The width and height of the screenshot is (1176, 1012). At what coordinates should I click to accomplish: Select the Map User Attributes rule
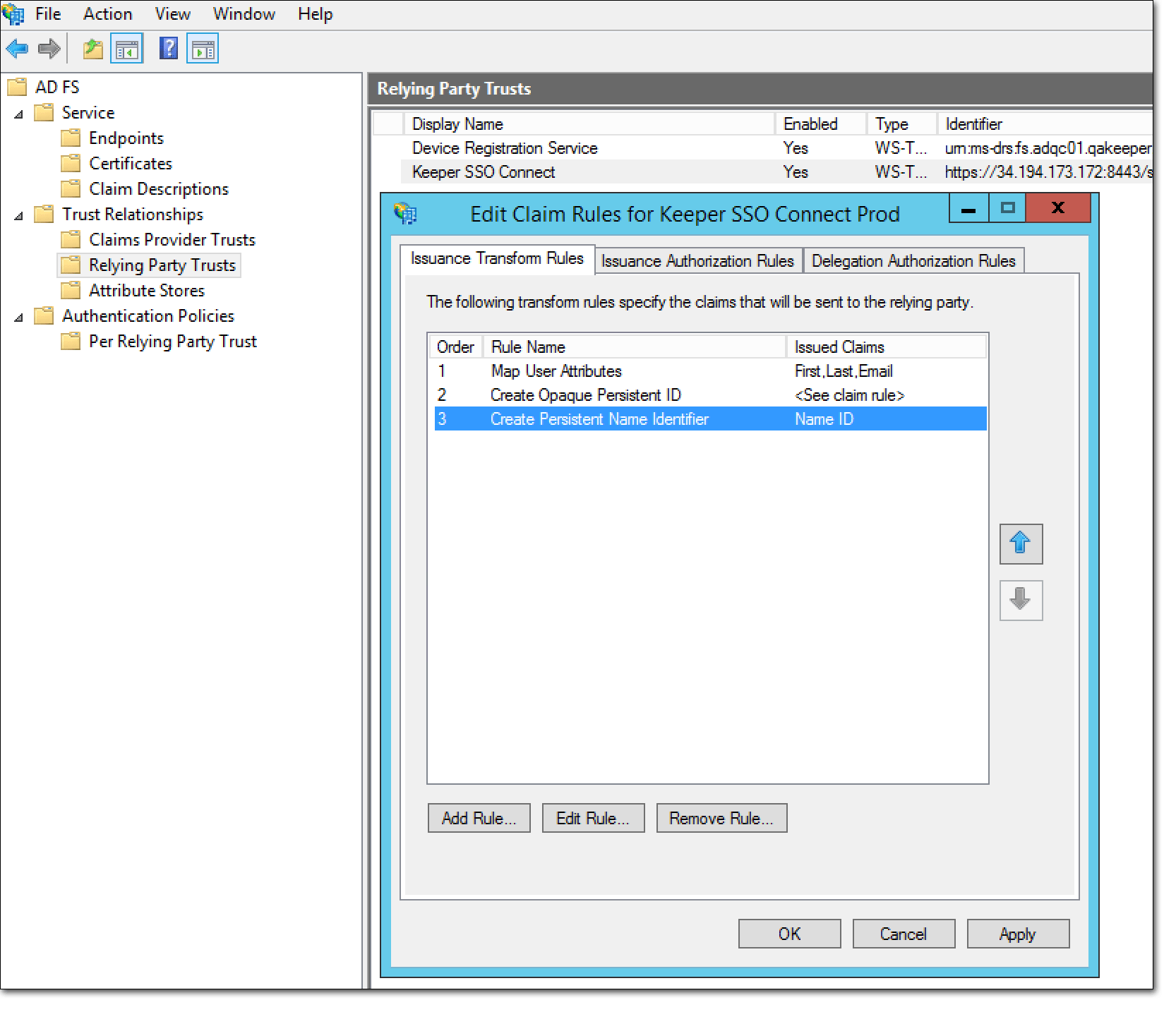[x=556, y=371]
